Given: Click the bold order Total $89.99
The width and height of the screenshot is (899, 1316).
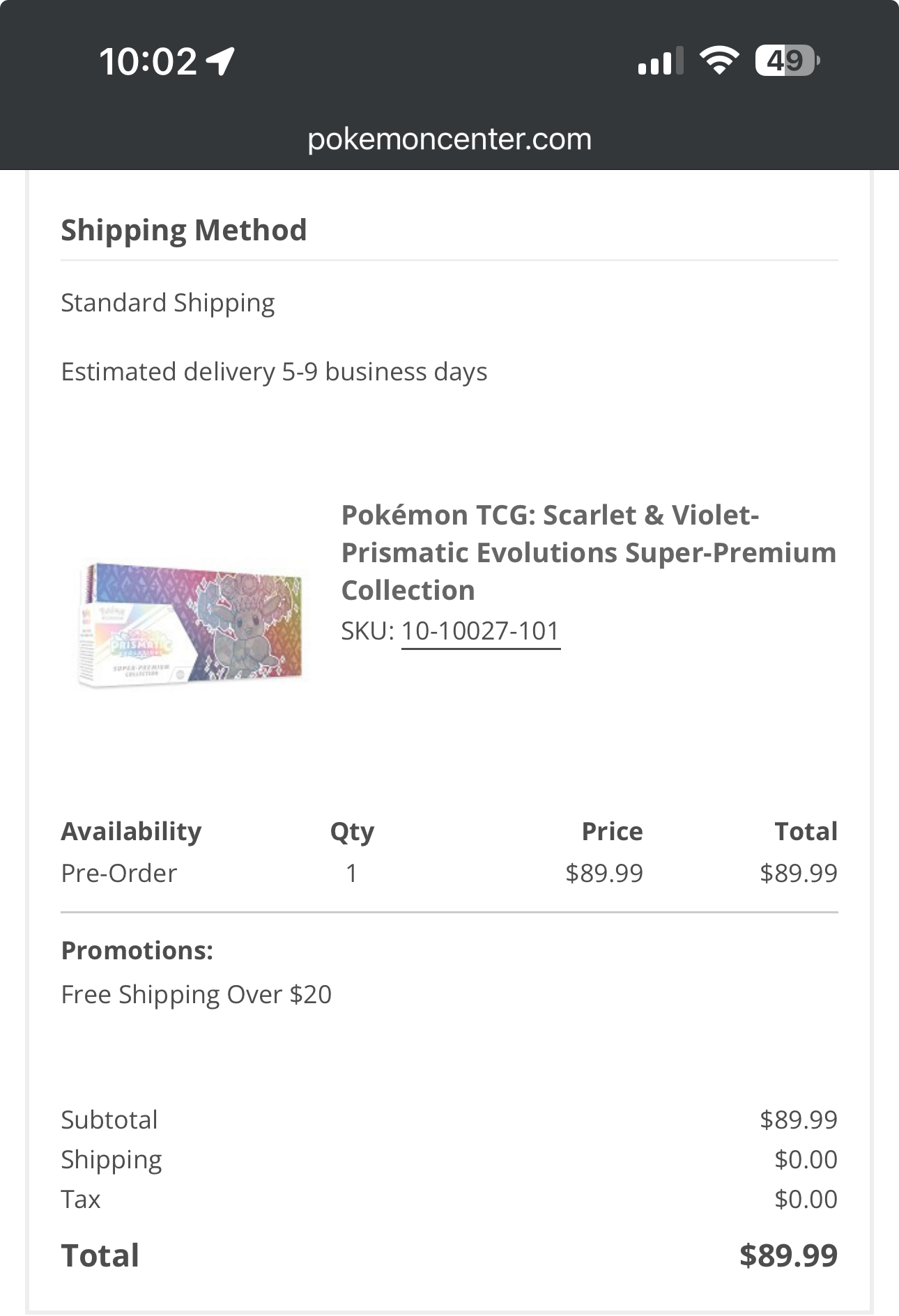Looking at the screenshot, I should (x=788, y=1255).
